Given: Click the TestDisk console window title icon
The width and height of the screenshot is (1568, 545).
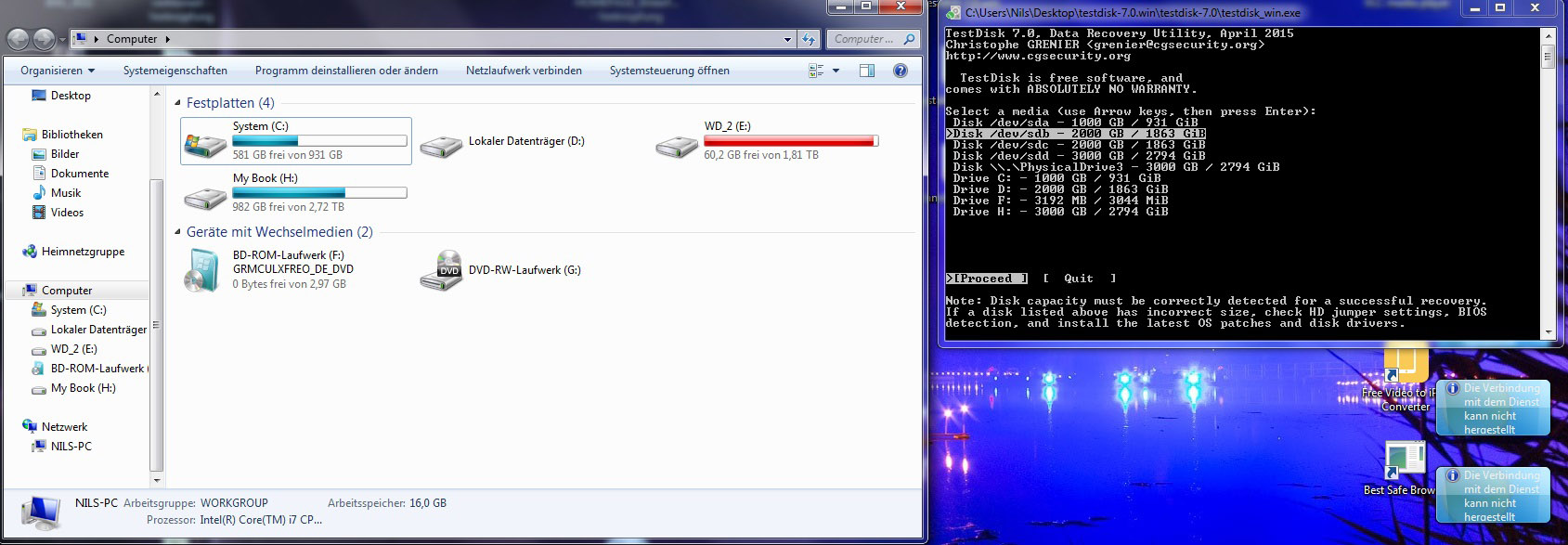Looking at the screenshot, I should (952, 12).
